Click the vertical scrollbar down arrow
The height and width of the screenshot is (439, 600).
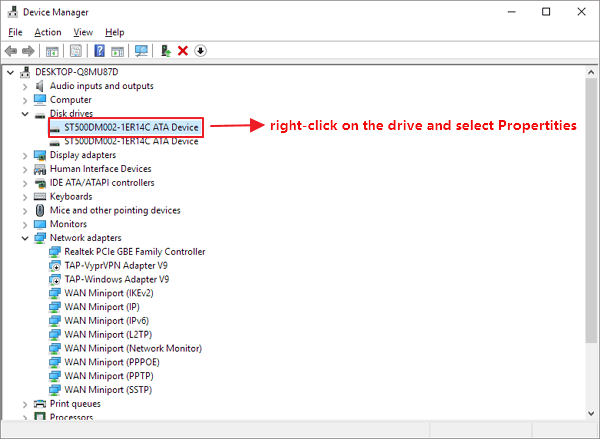591,415
